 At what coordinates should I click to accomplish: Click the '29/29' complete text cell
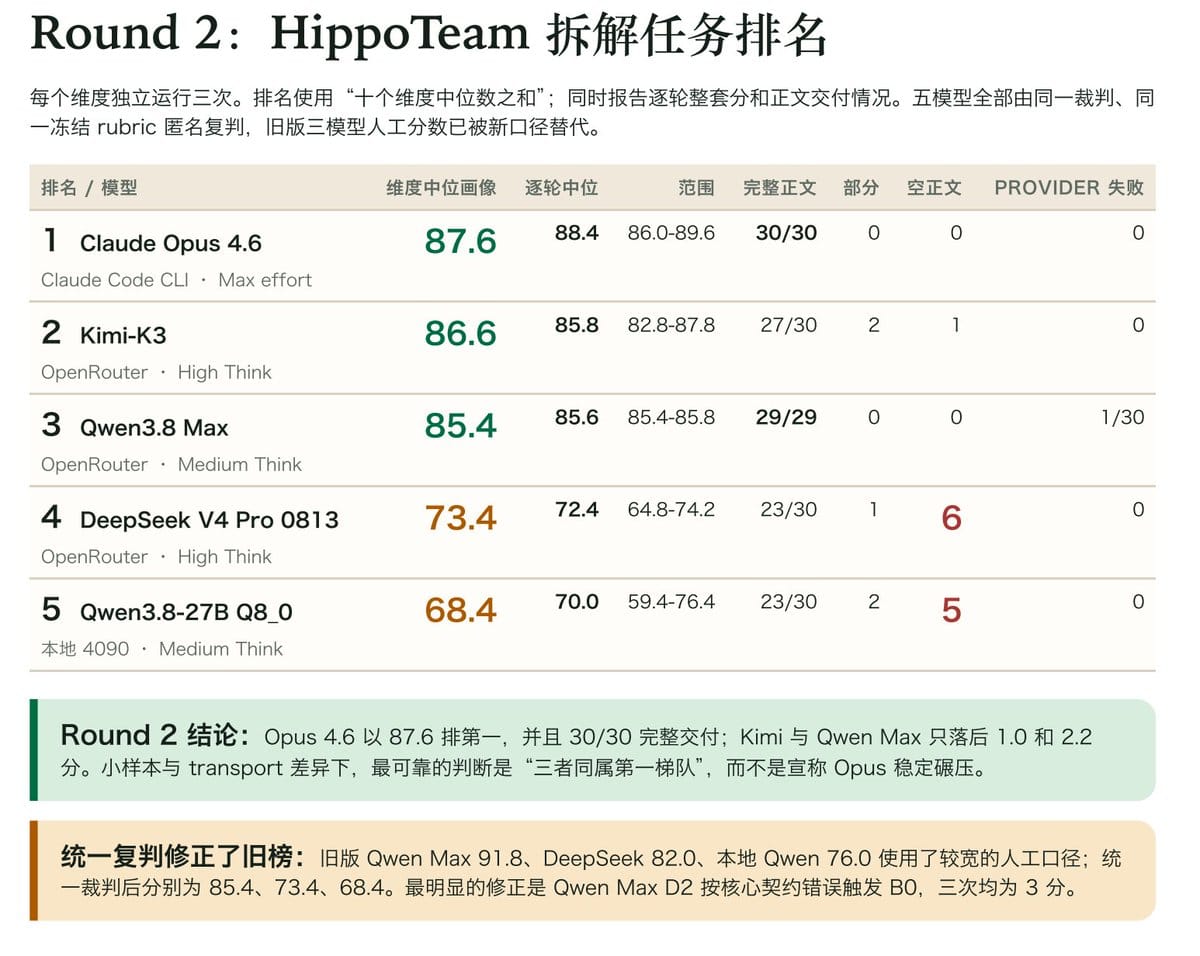(x=786, y=417)
